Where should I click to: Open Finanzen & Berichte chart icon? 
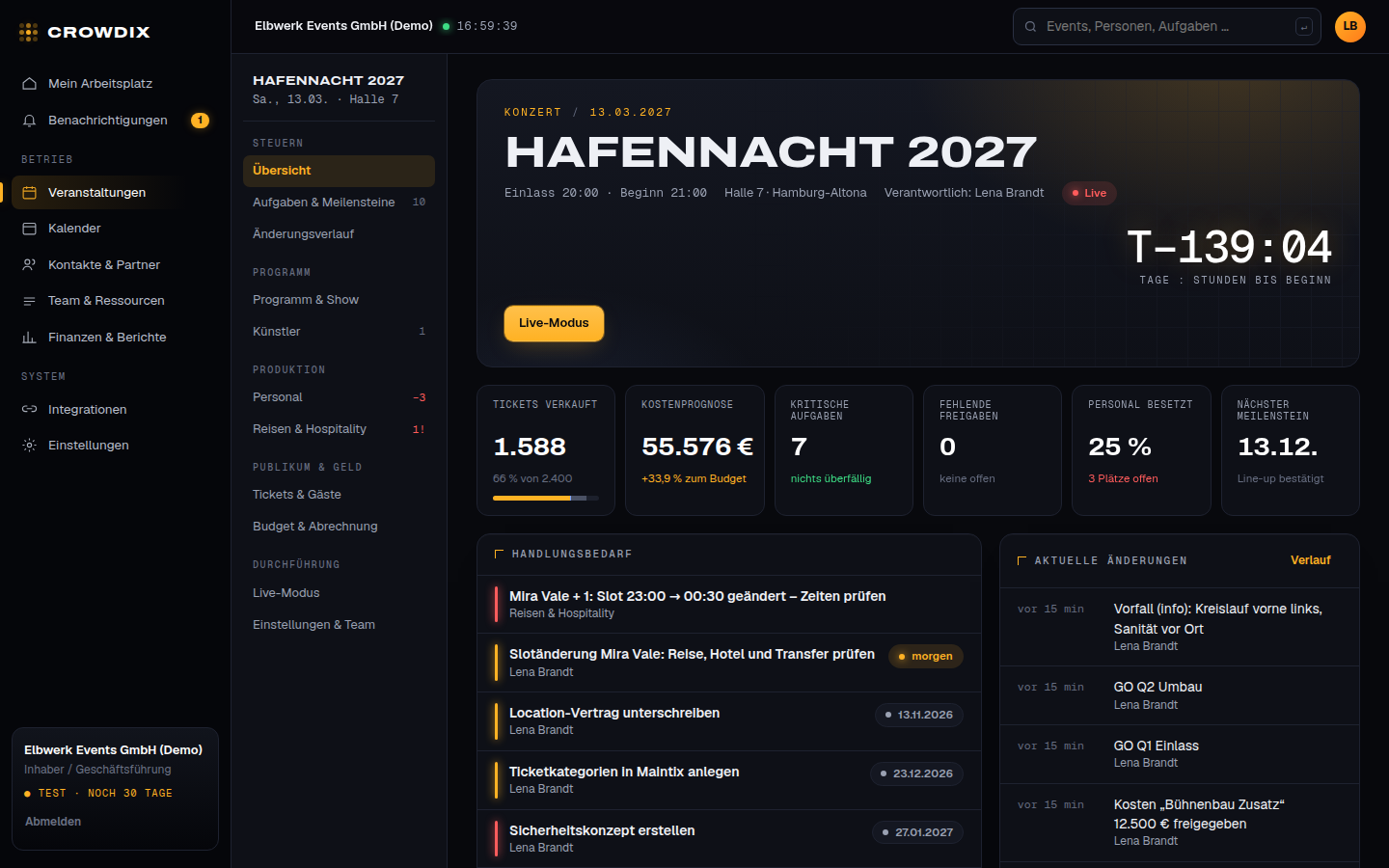[x=29, y=338]
